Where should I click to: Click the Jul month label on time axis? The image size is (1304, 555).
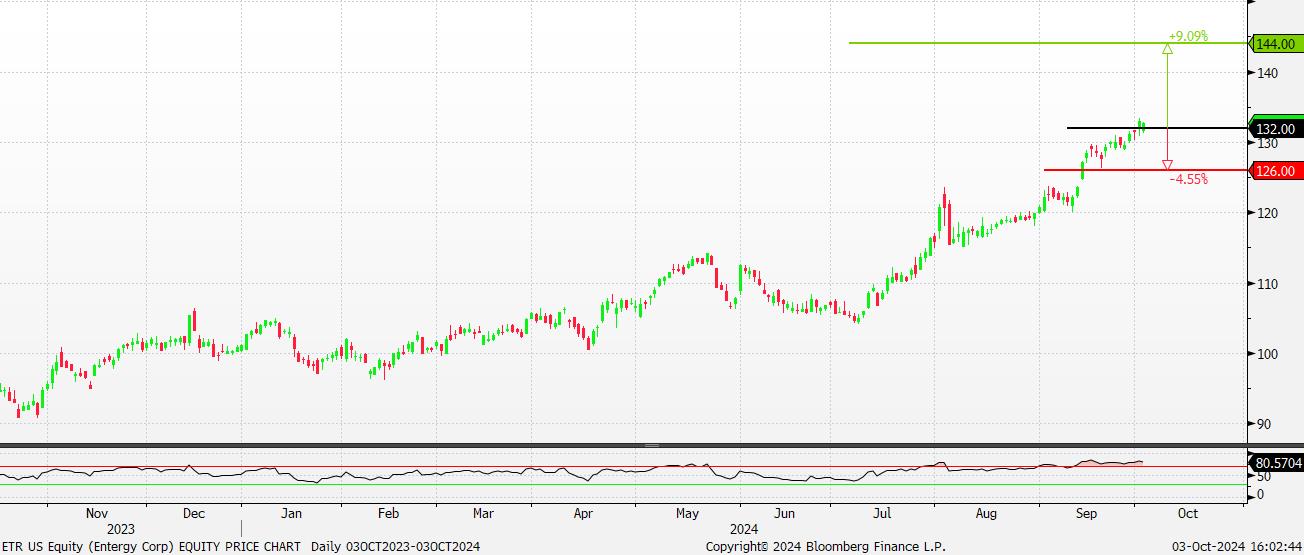882,513
